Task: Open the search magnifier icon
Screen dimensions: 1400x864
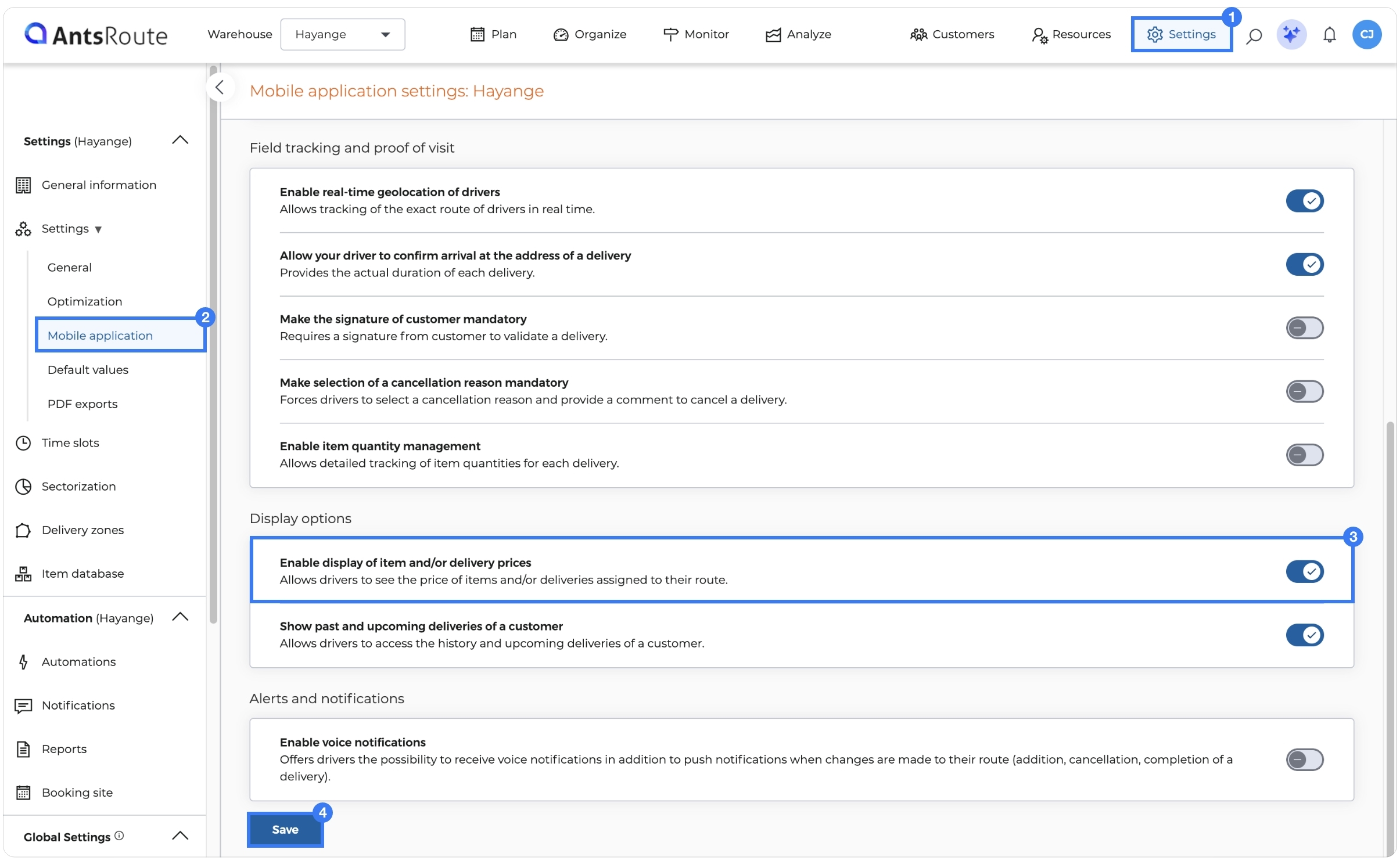Action: 1254,35
